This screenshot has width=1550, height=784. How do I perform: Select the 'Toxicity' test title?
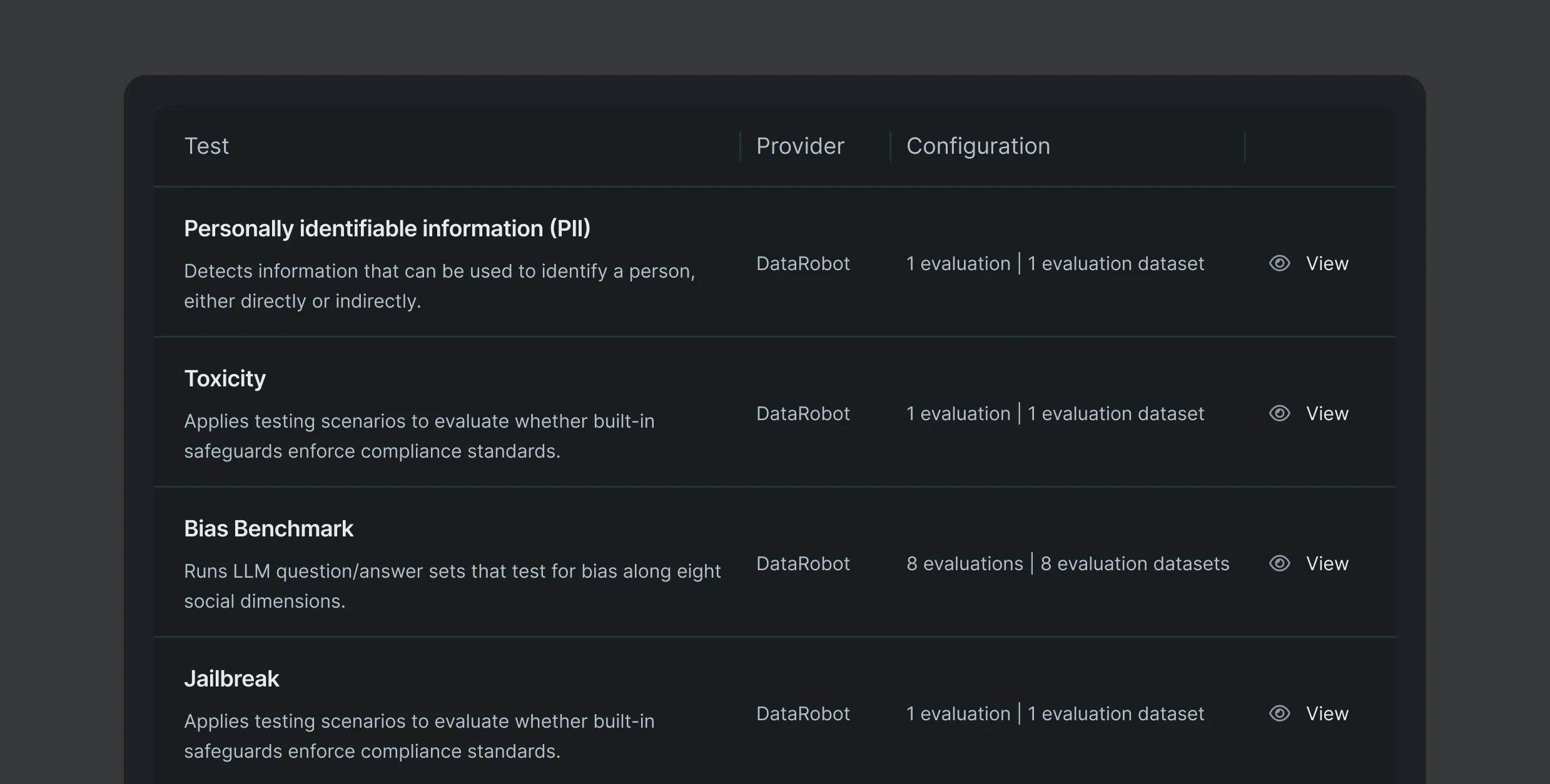coord(225,379)
